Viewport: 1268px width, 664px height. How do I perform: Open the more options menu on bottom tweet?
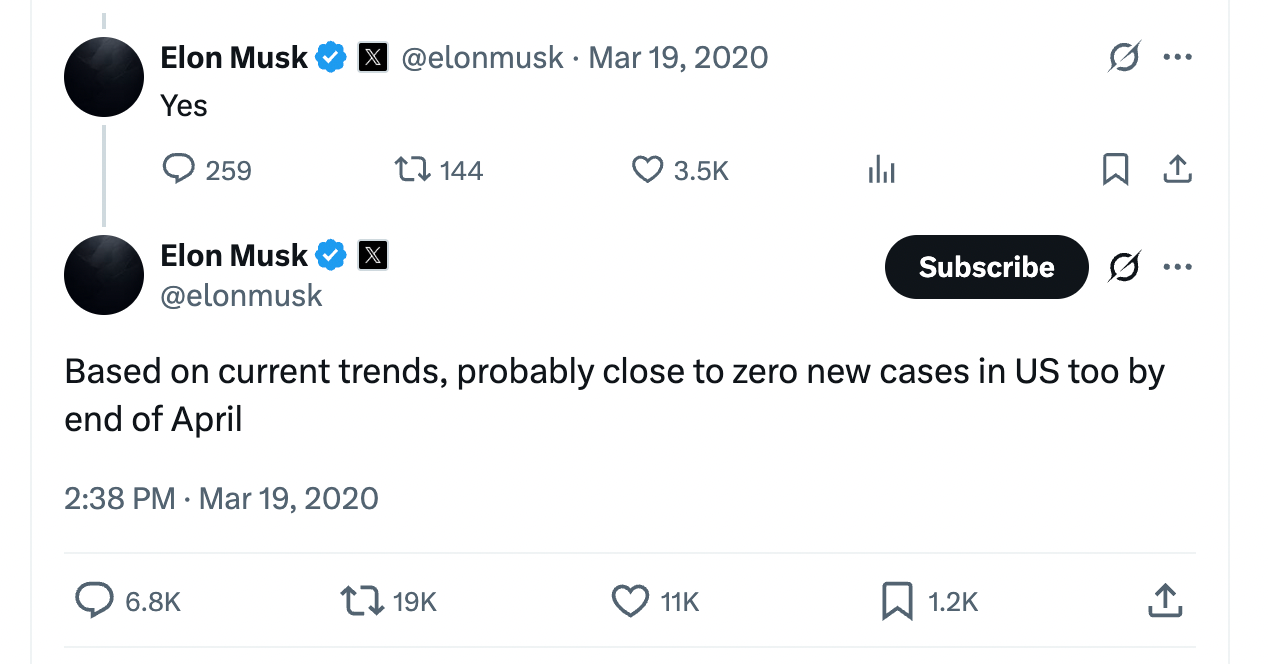1178,267
